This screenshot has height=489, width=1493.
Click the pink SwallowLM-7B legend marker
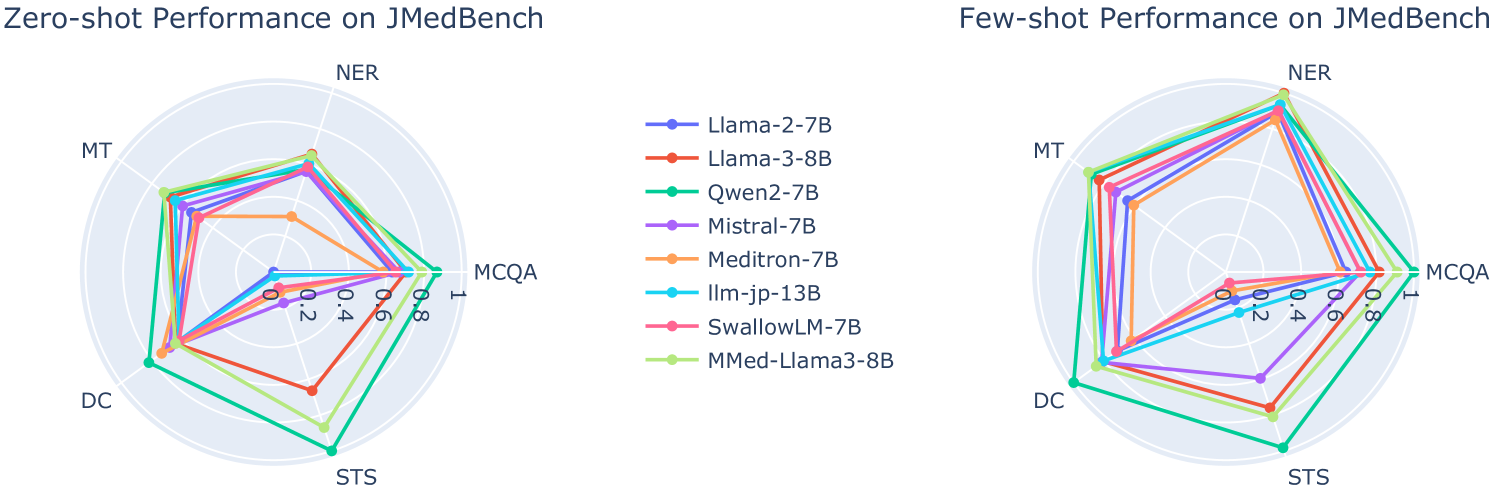click(672, 327)
